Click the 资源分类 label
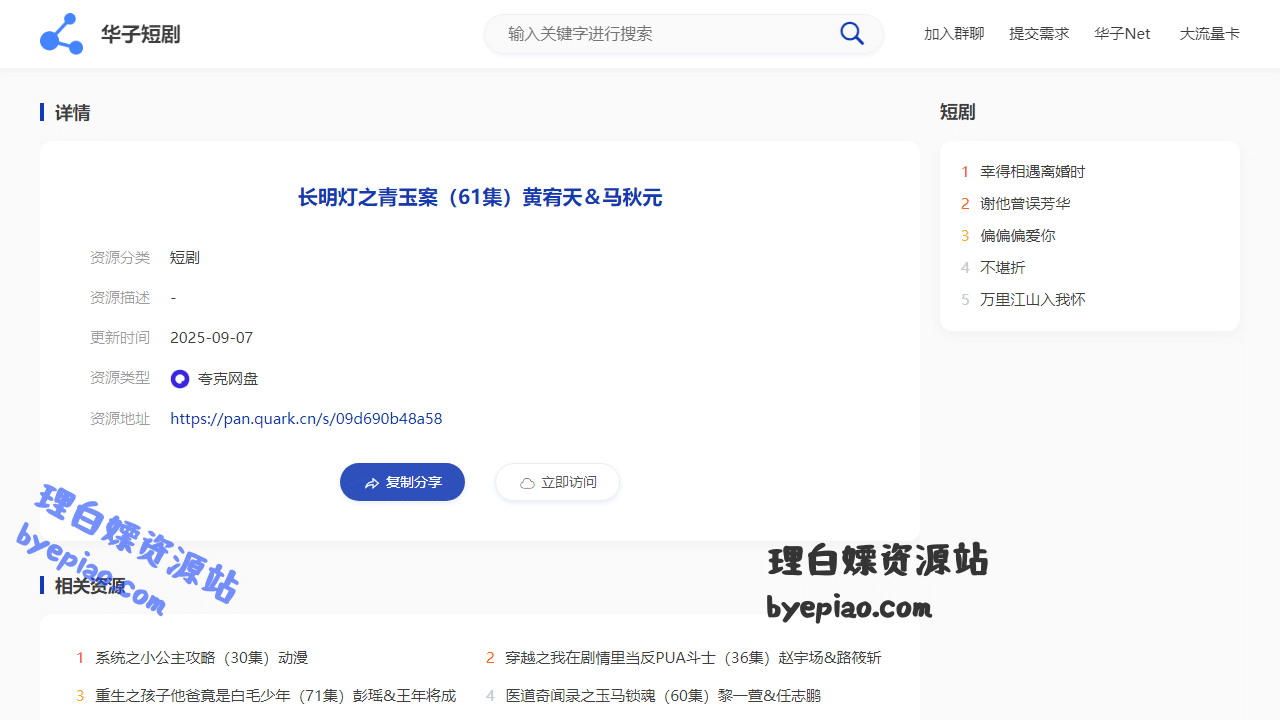This screenshot has height=720, width=1280. point(120,258)
